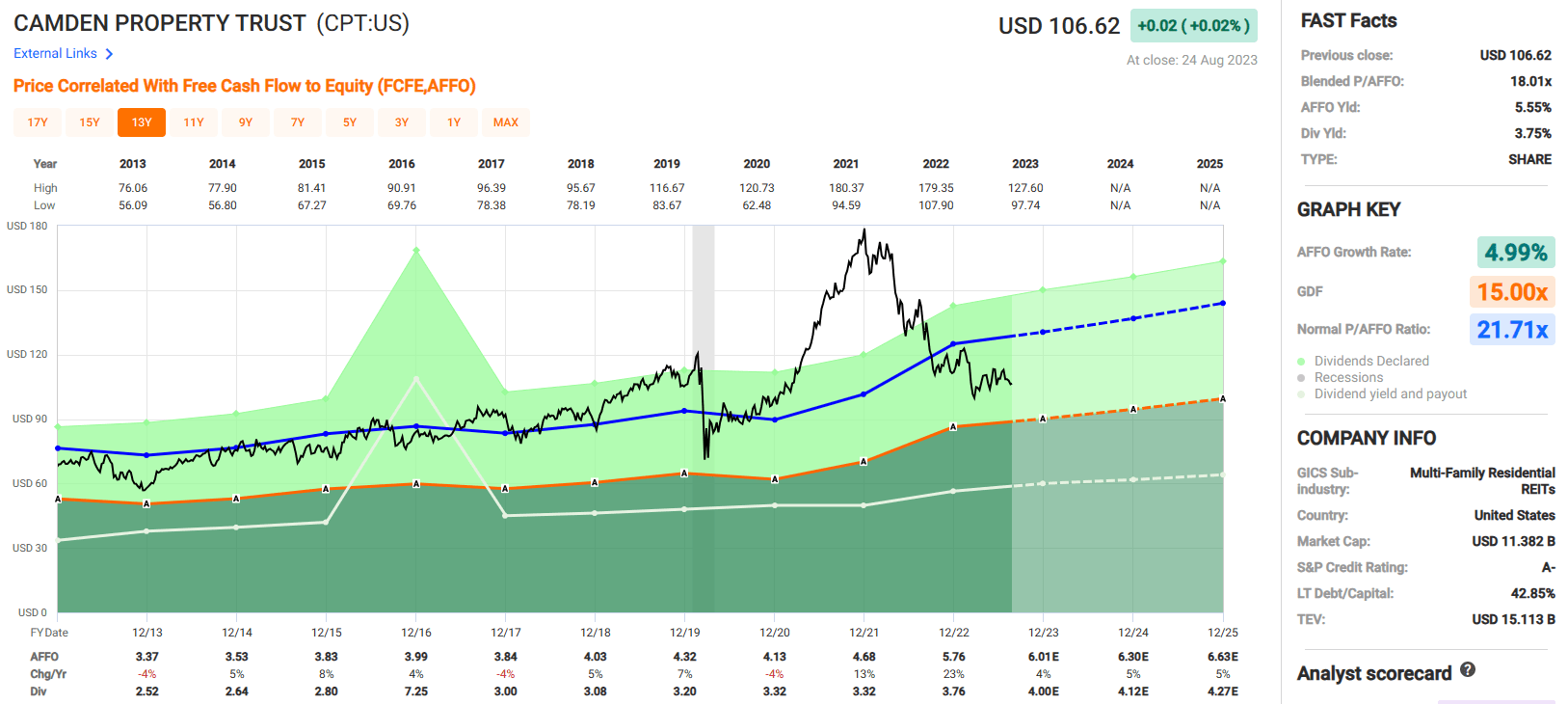
Task: Click the 12/19 FY Date label
Action: 685,633
